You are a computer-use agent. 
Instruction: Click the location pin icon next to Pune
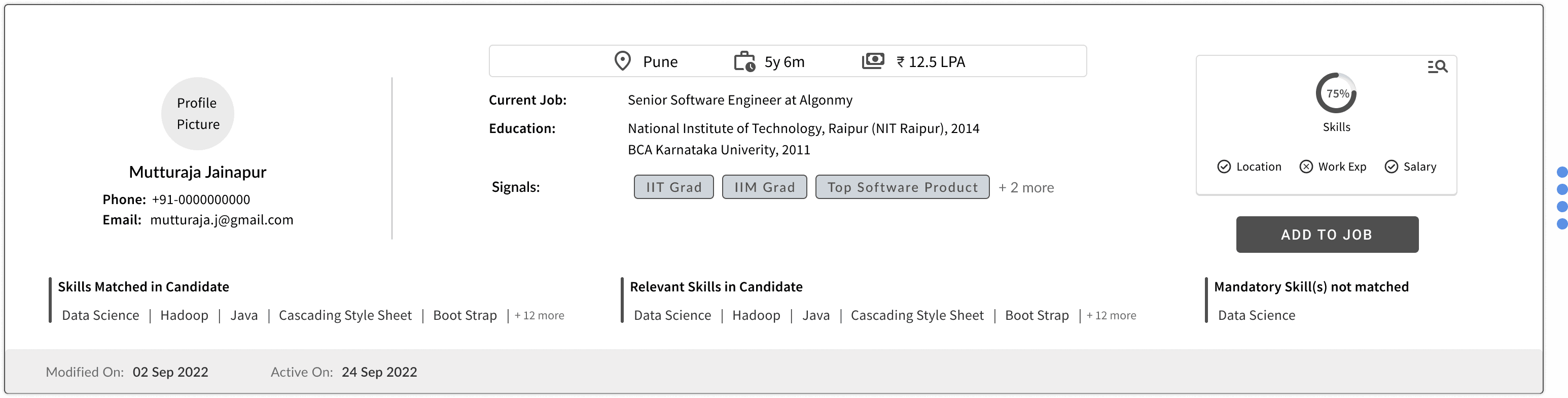(x=622, y=61)
